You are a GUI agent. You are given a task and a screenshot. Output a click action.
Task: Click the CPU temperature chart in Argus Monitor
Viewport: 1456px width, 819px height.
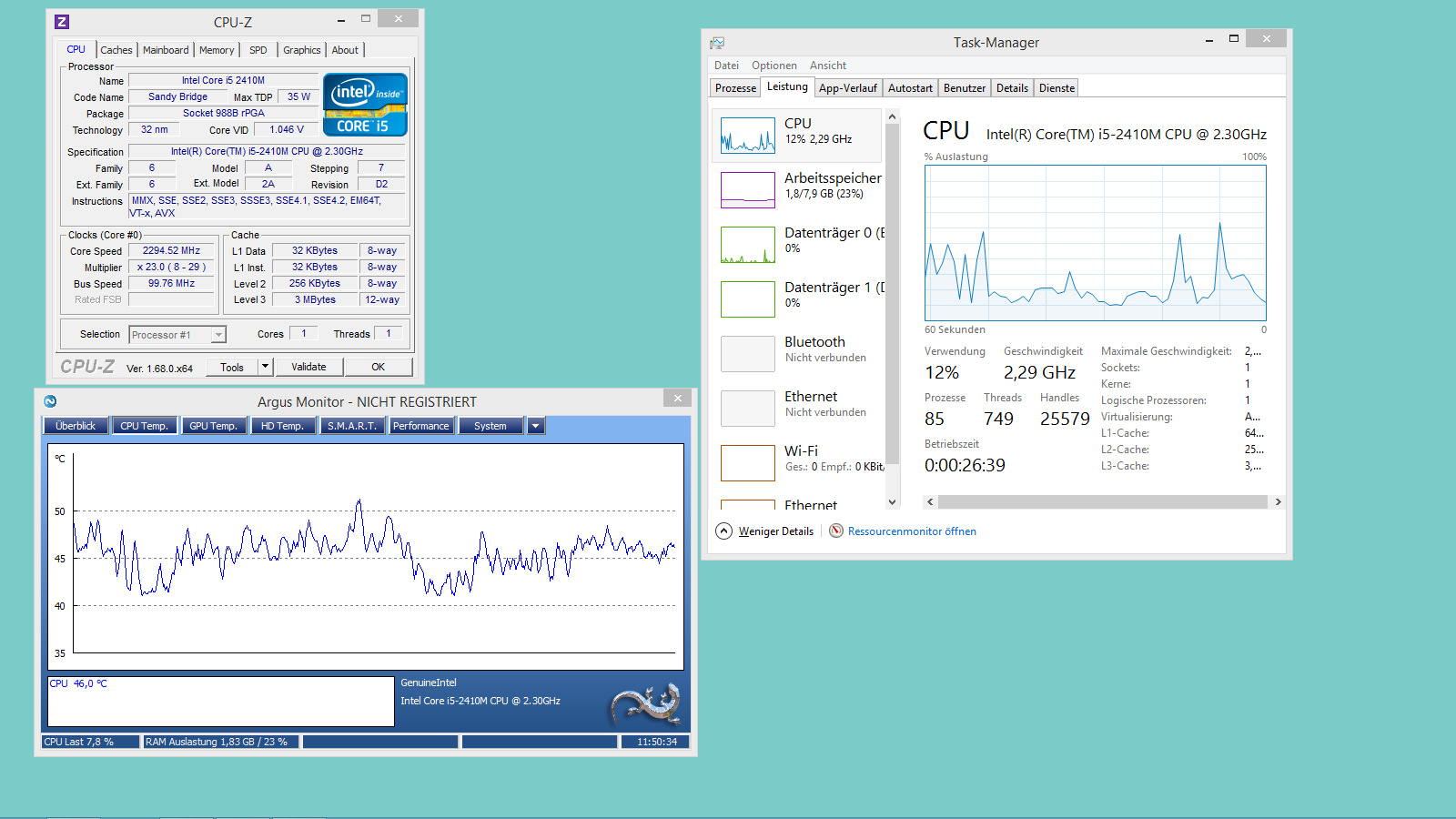pyautogui.click(x=366, y=557)
